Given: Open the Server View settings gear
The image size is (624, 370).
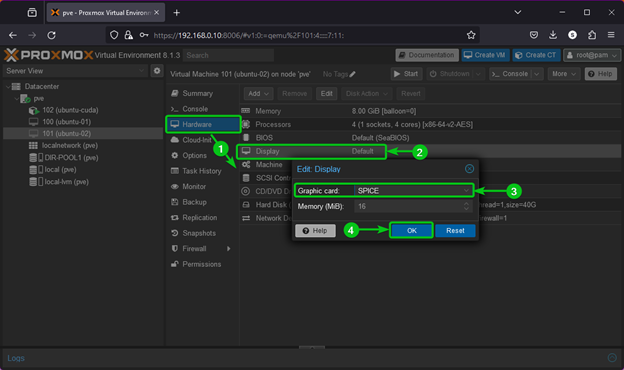Looking at the screenshot, I should coord(157,71).
